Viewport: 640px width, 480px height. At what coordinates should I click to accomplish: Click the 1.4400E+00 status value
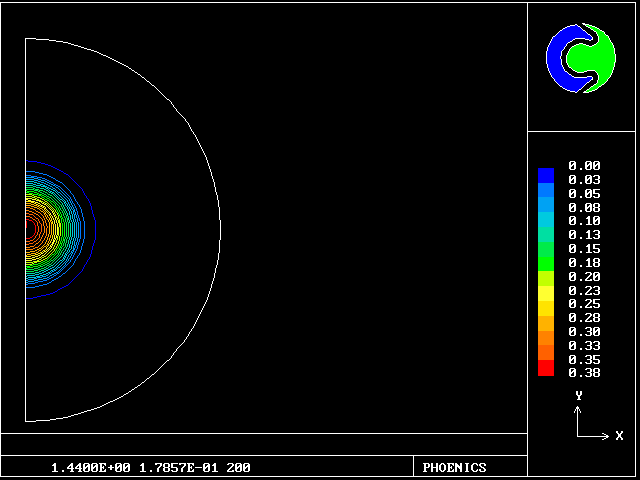(x=90, y=468)
